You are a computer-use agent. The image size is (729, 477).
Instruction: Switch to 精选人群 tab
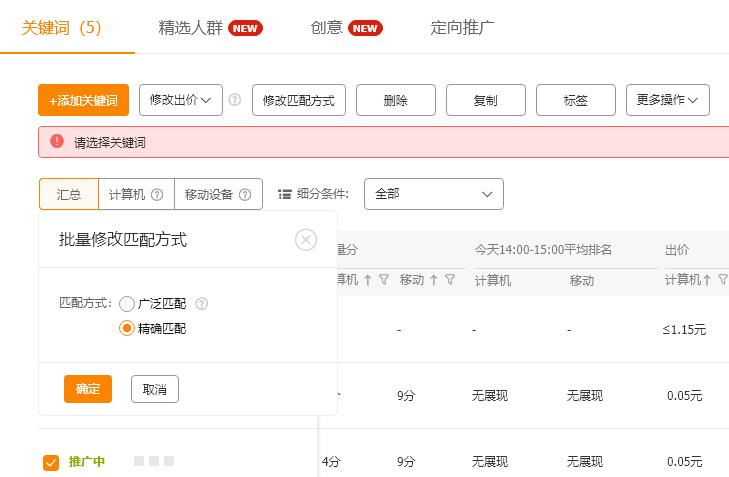click(x=190, y=28)
